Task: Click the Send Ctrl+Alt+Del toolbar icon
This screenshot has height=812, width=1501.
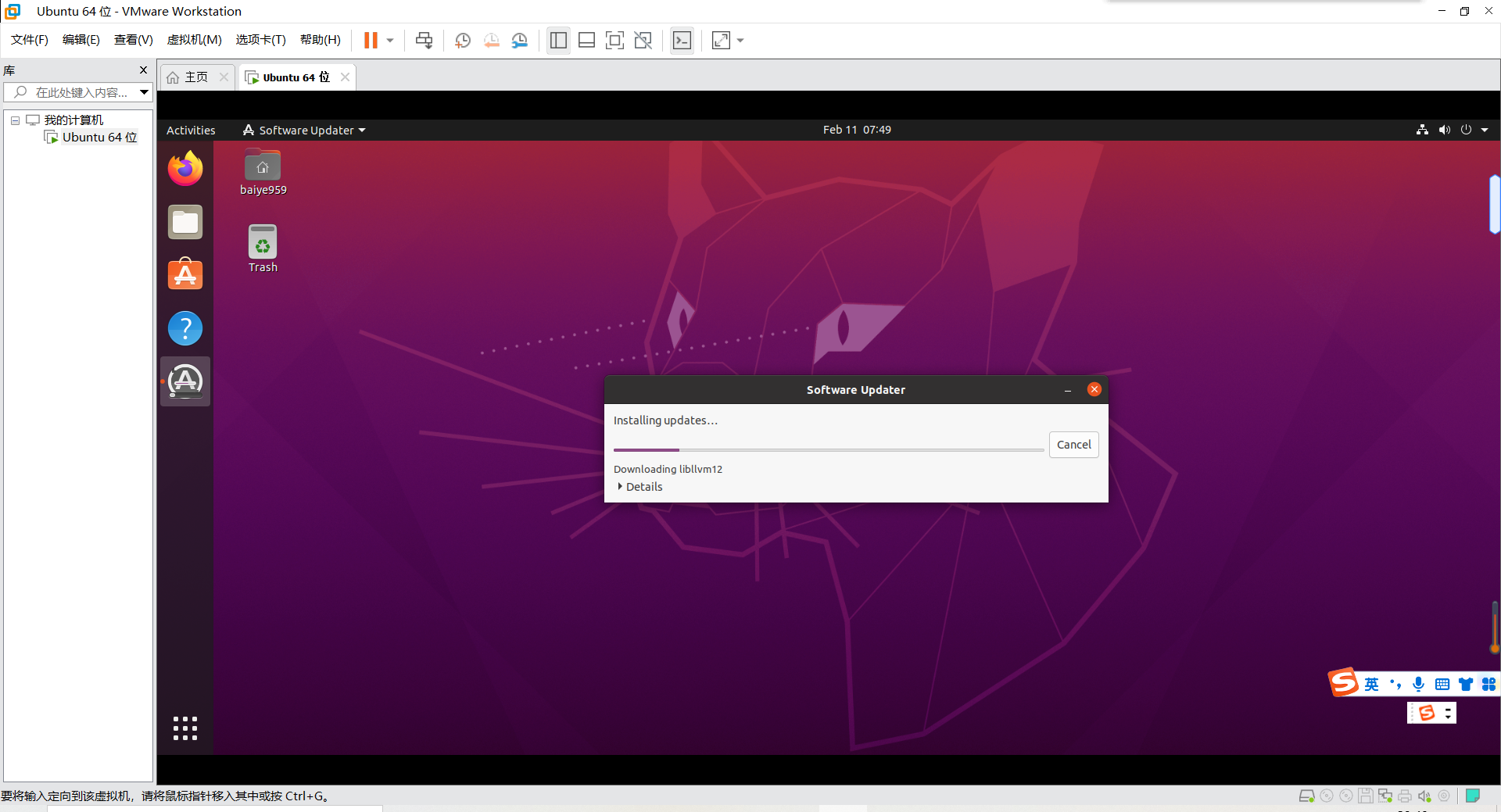Action: tap(424, 40)
